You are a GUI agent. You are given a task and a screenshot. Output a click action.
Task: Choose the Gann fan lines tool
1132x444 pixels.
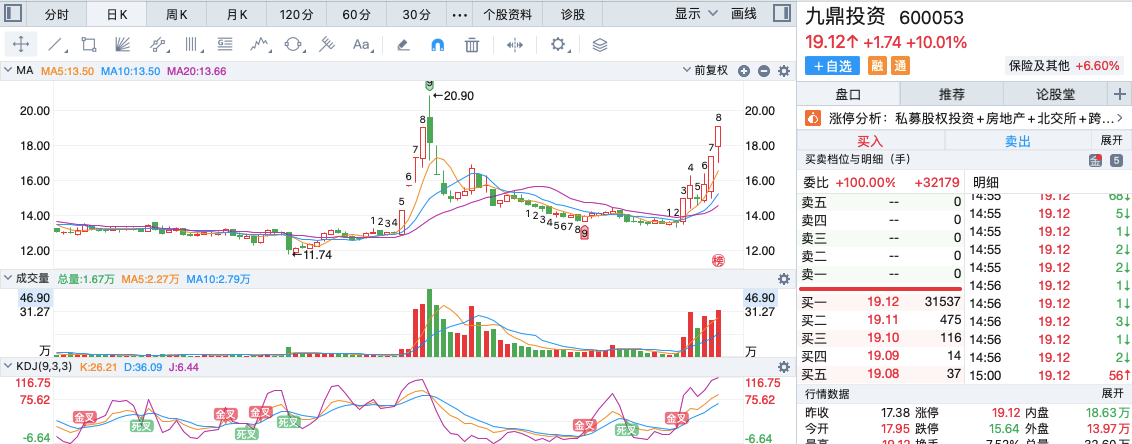(x=123, y=45)
